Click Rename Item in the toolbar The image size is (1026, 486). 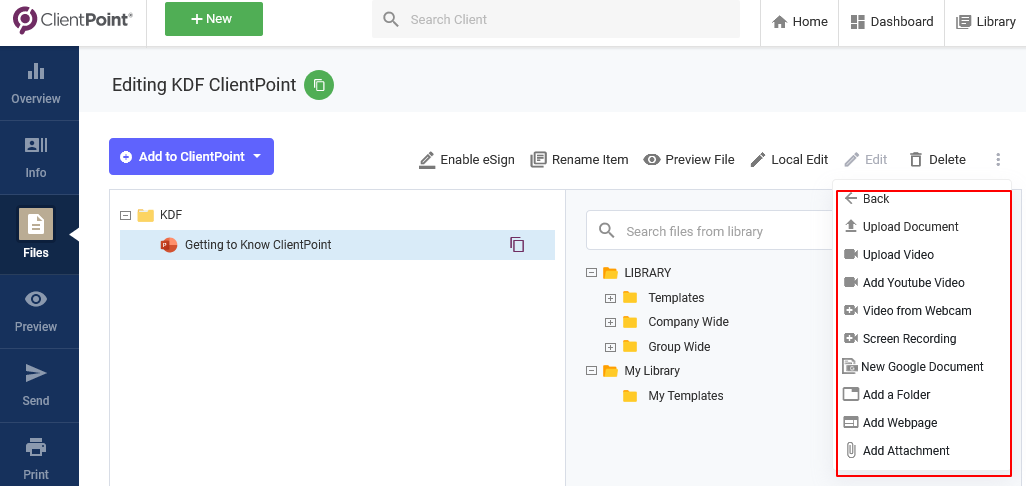tap(579, 160)
